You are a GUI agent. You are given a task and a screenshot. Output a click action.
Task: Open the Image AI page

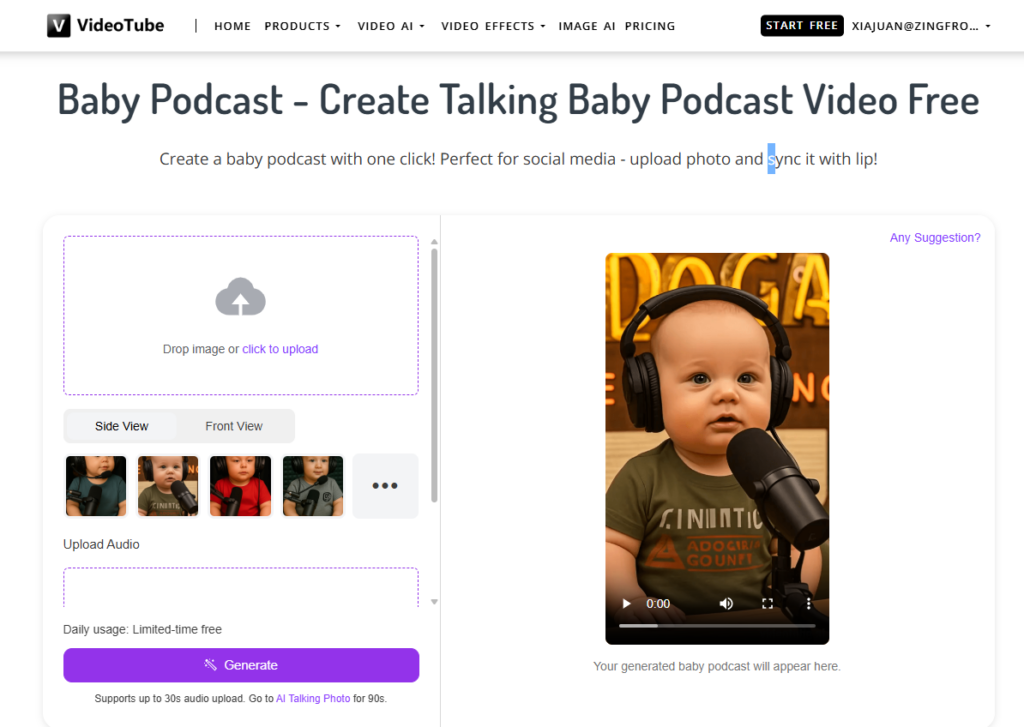tap(586, 26)
